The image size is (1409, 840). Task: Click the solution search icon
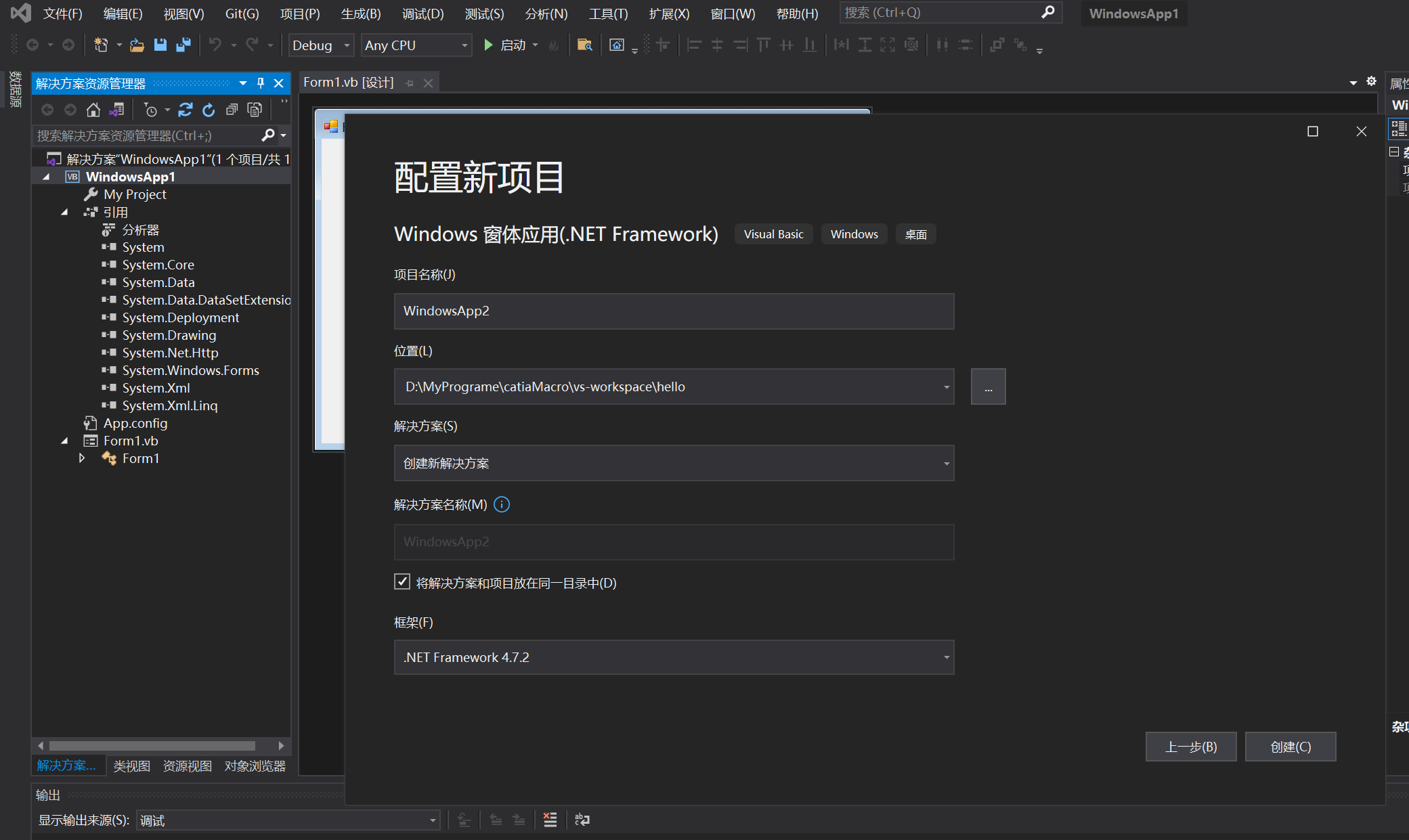click(x=269, y=135)
